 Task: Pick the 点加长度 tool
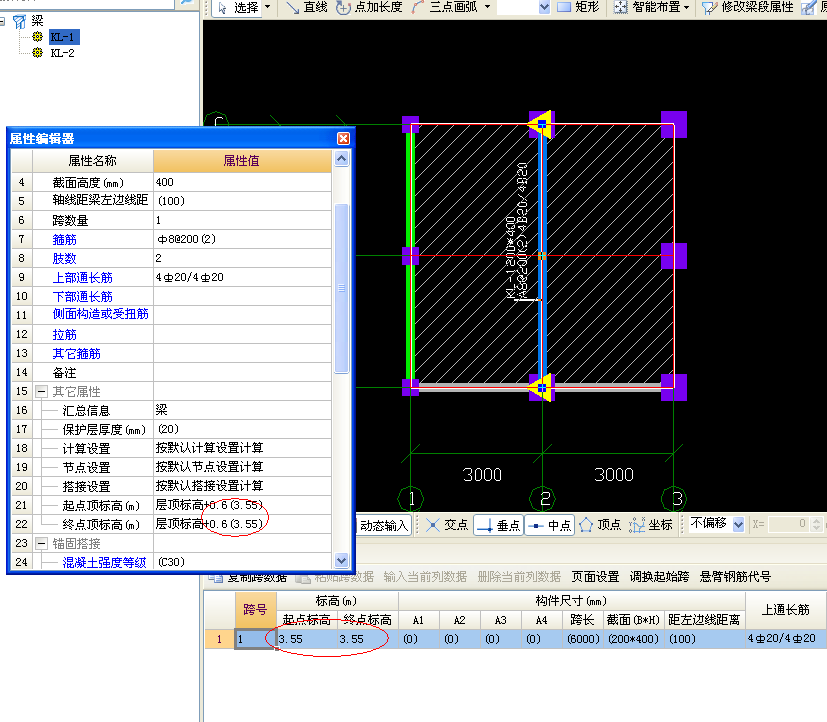[370, 7]
